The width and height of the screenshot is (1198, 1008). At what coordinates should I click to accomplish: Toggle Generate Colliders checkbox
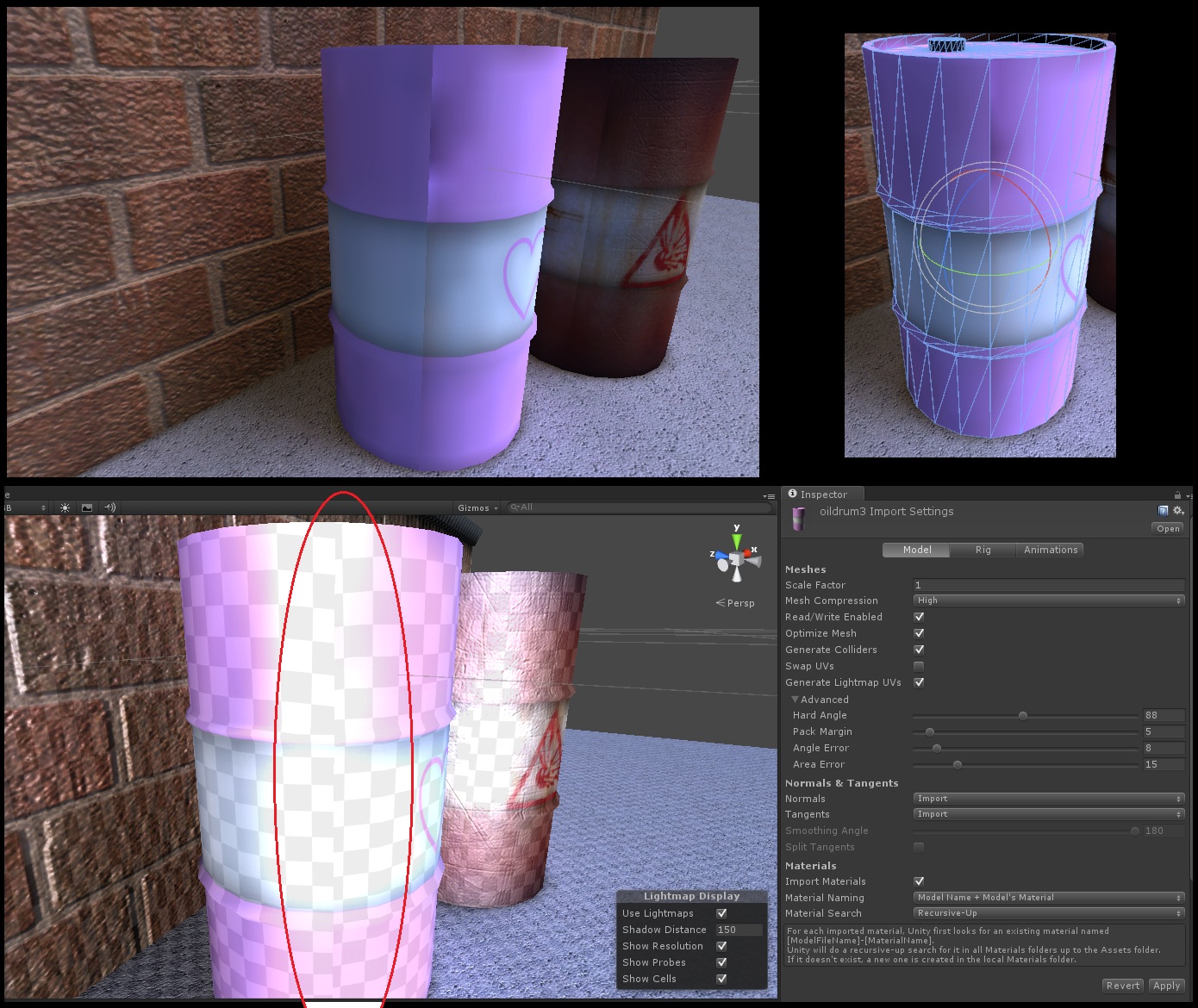point(919,650)
